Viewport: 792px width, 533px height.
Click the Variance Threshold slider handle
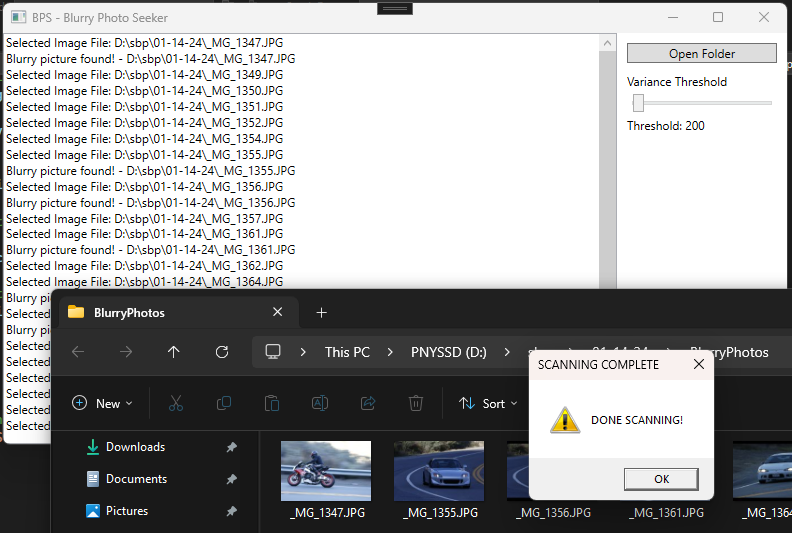click(638, 103)
